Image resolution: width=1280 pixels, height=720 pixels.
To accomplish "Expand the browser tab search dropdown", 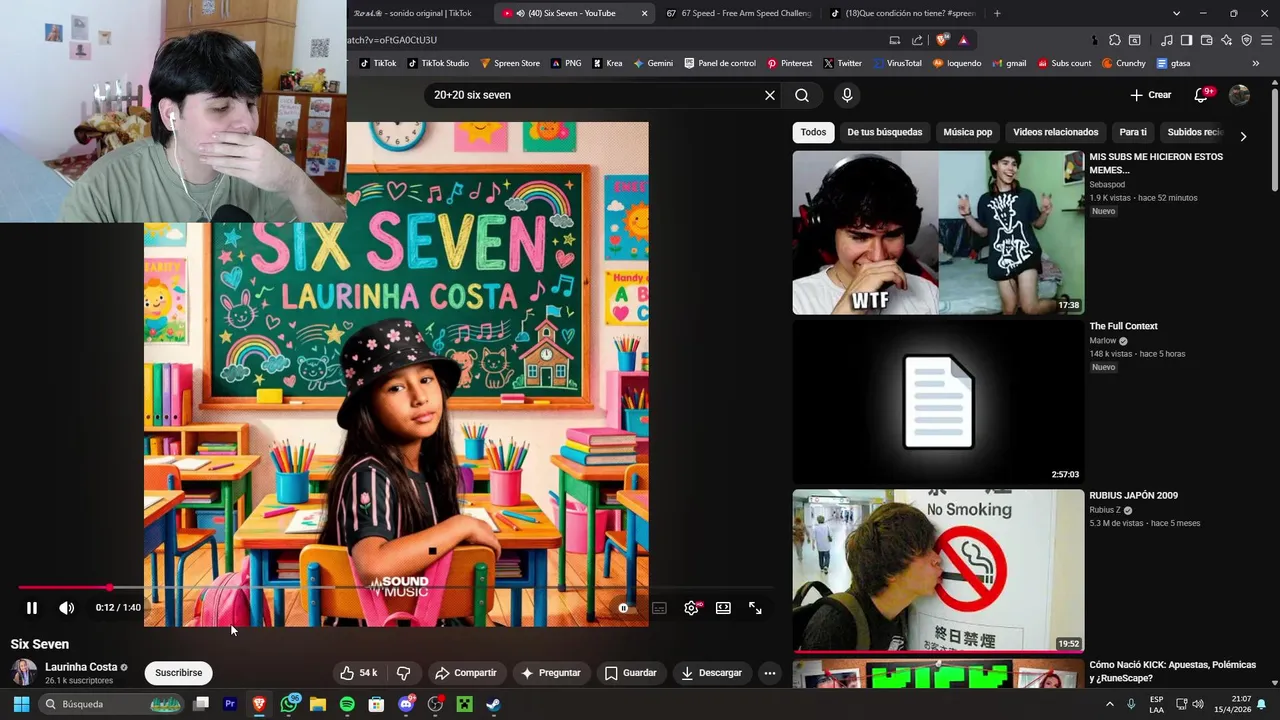I will [1176, 13].
